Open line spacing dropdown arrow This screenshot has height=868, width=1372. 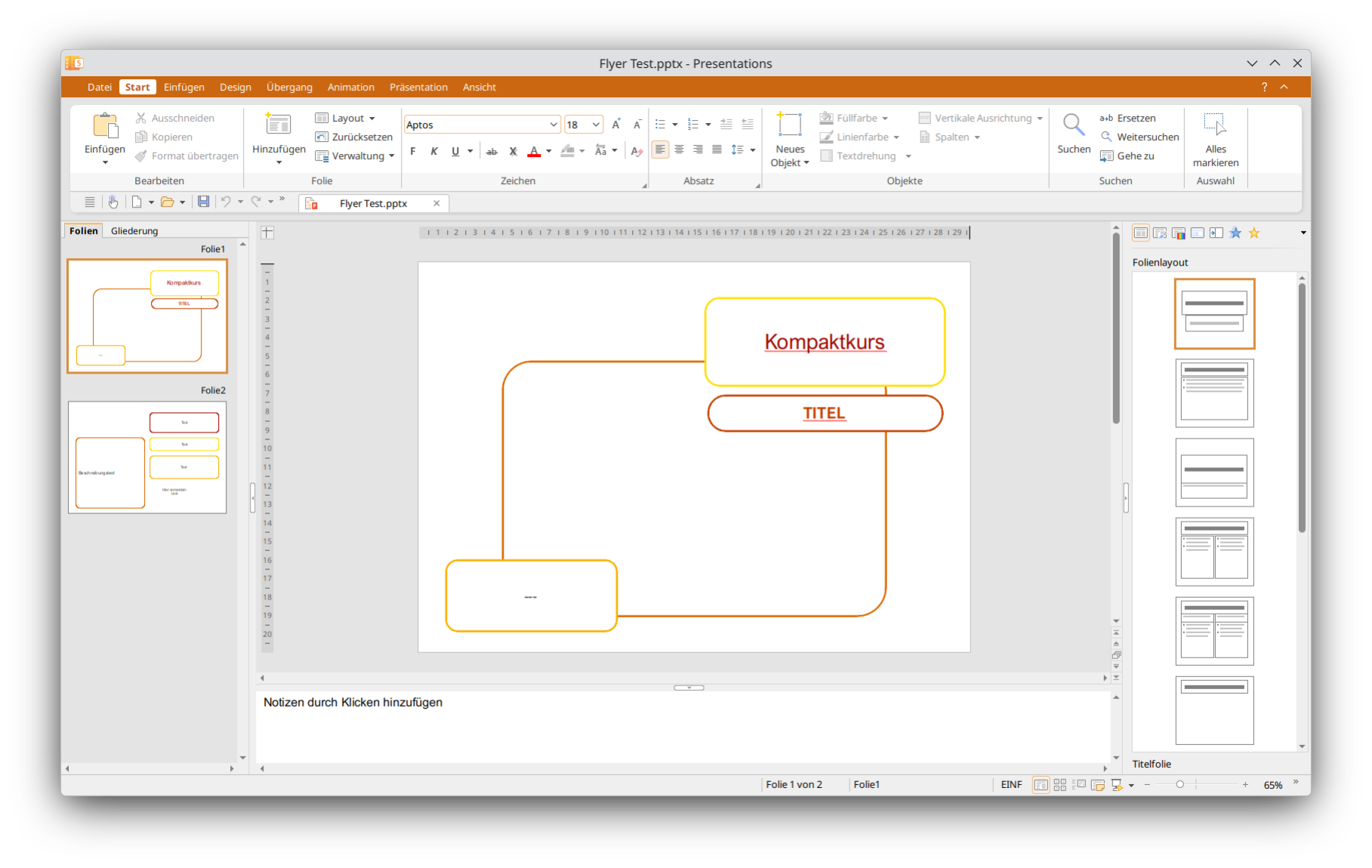pyautogui.click(x=753, y=150)
